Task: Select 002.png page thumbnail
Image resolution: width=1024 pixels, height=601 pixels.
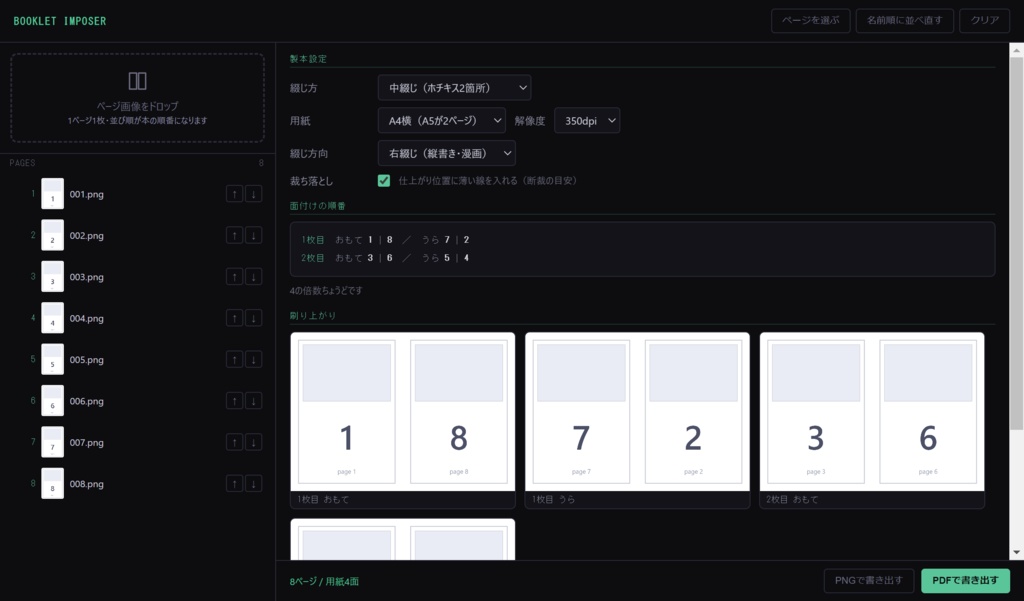Action: pyautogui.click(x=53, y=235)
